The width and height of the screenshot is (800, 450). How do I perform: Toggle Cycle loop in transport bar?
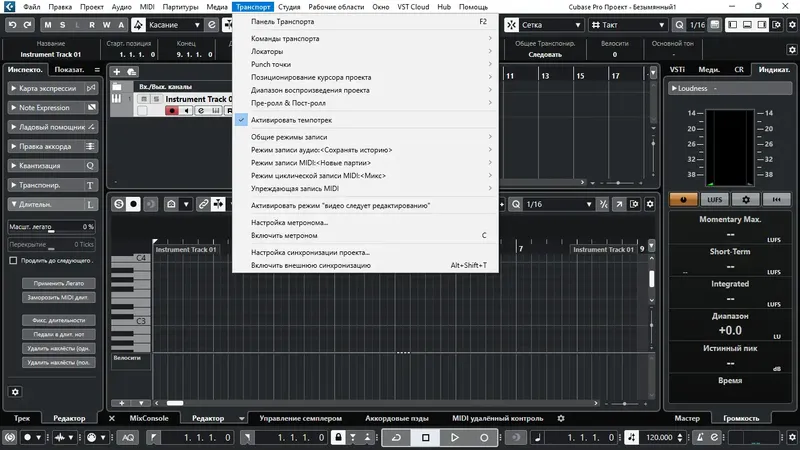pos(396,437)
